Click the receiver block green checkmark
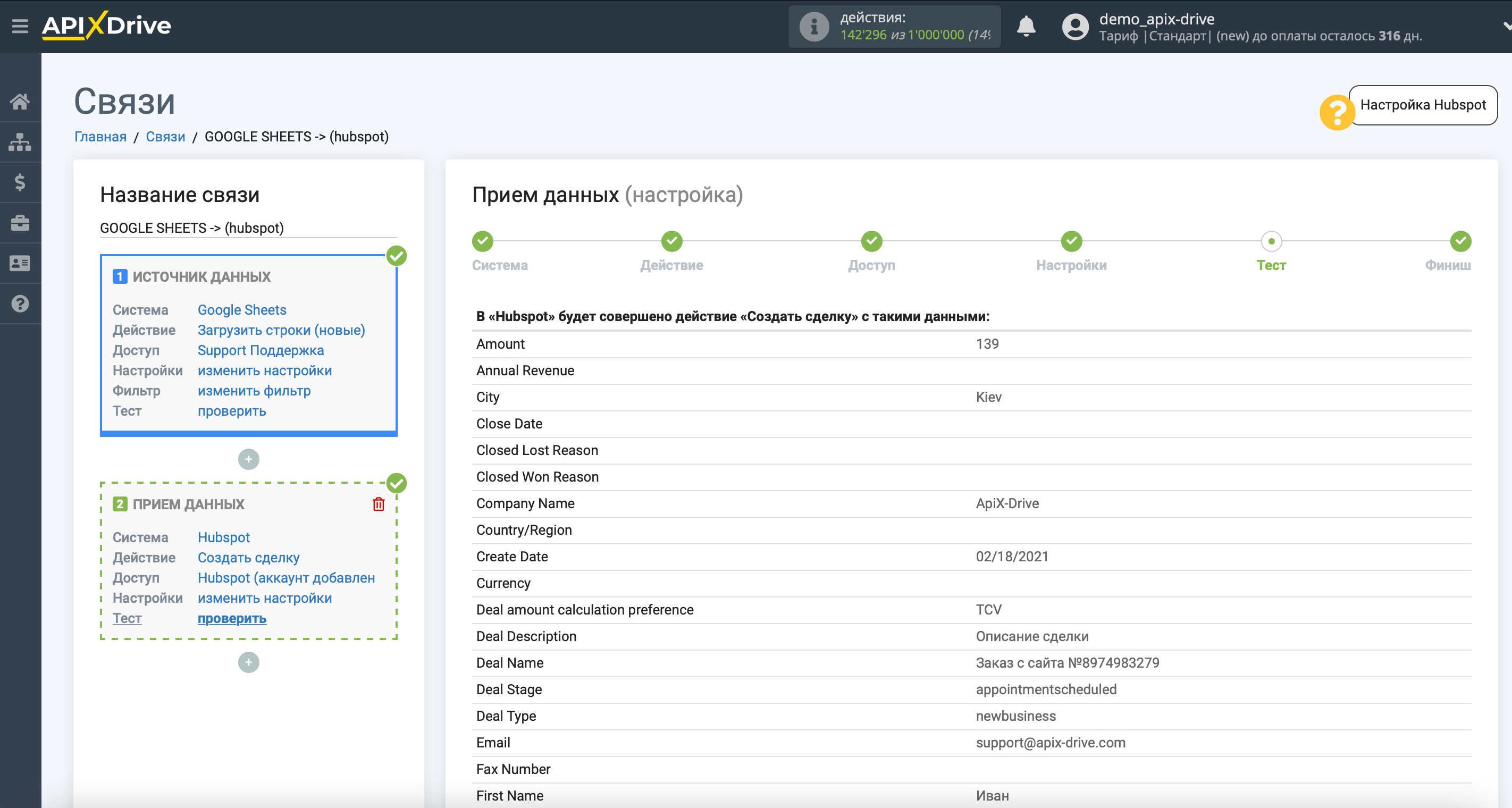This screenshot has width=1512, height=808. pos(397,484)
